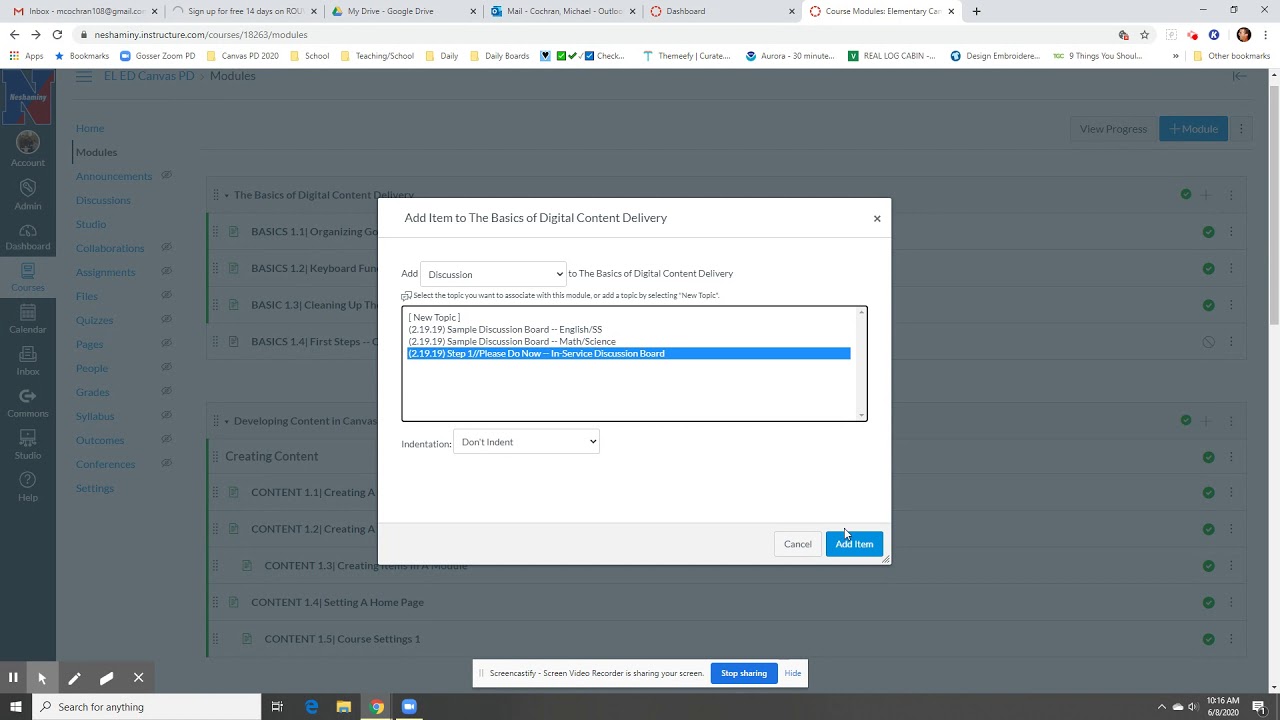Click the Cancel button in the dialog

pyautogui.click(x=797, y=544)
